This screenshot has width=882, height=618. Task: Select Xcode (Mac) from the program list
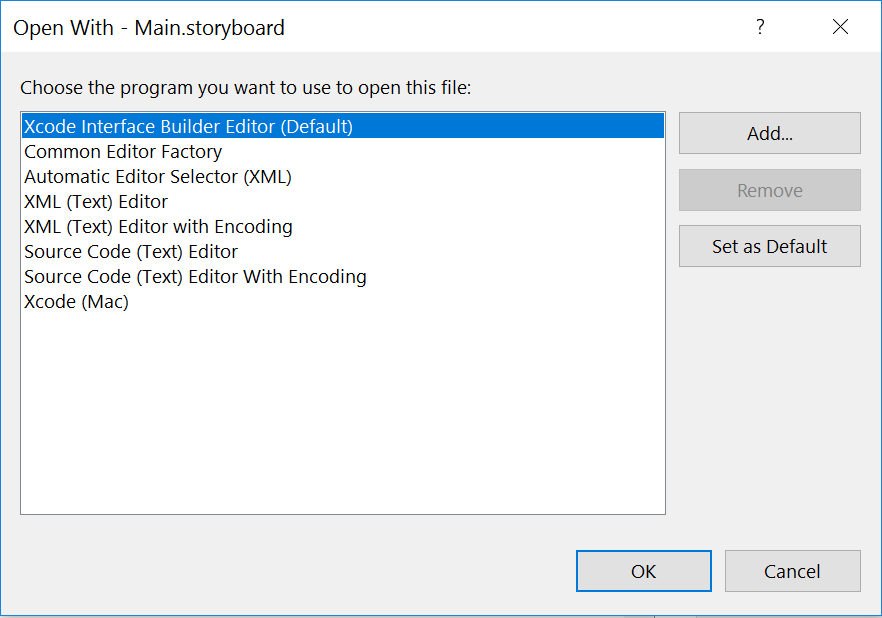click(75, 301)
